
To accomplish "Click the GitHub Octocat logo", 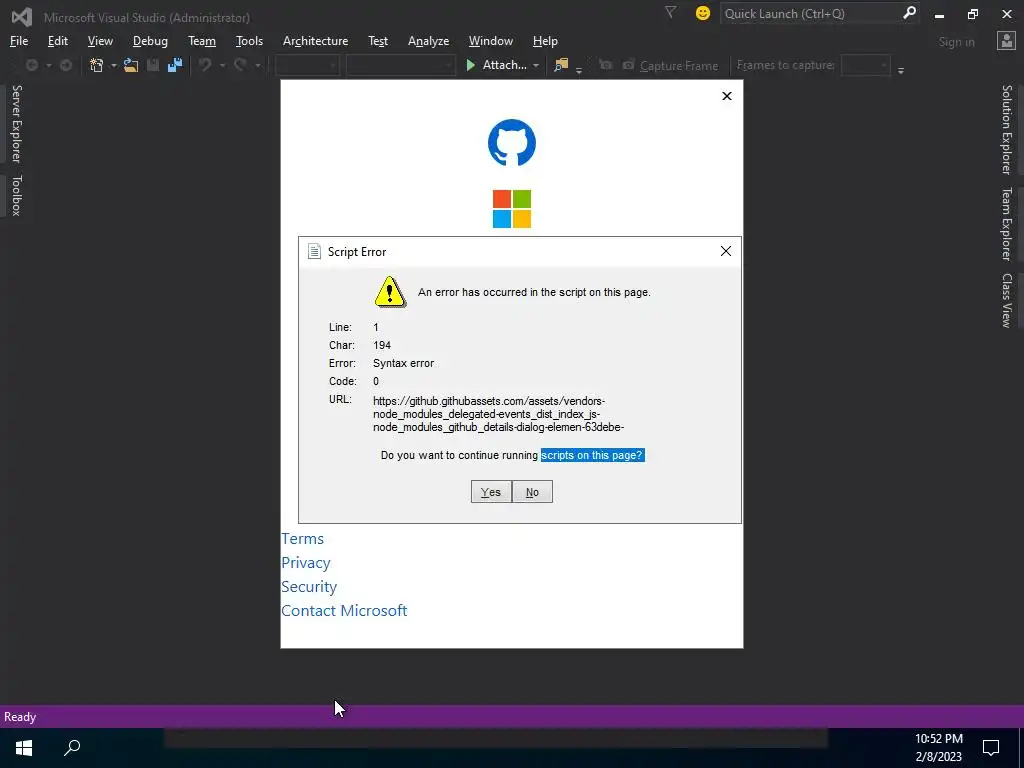I will click(x=512, y=142).
